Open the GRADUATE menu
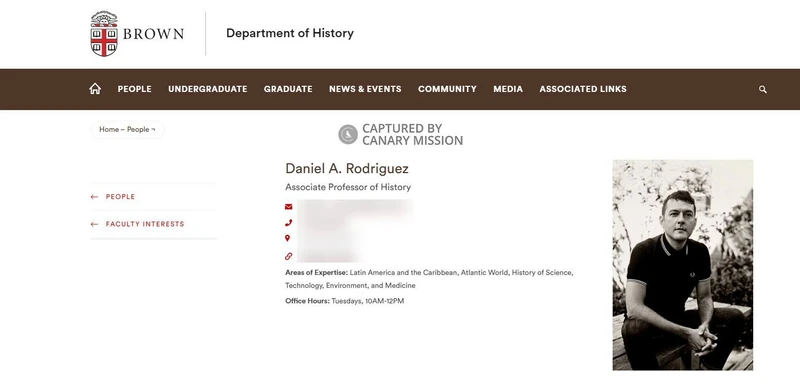Screen dimensions: 800x385 (288, 89)
